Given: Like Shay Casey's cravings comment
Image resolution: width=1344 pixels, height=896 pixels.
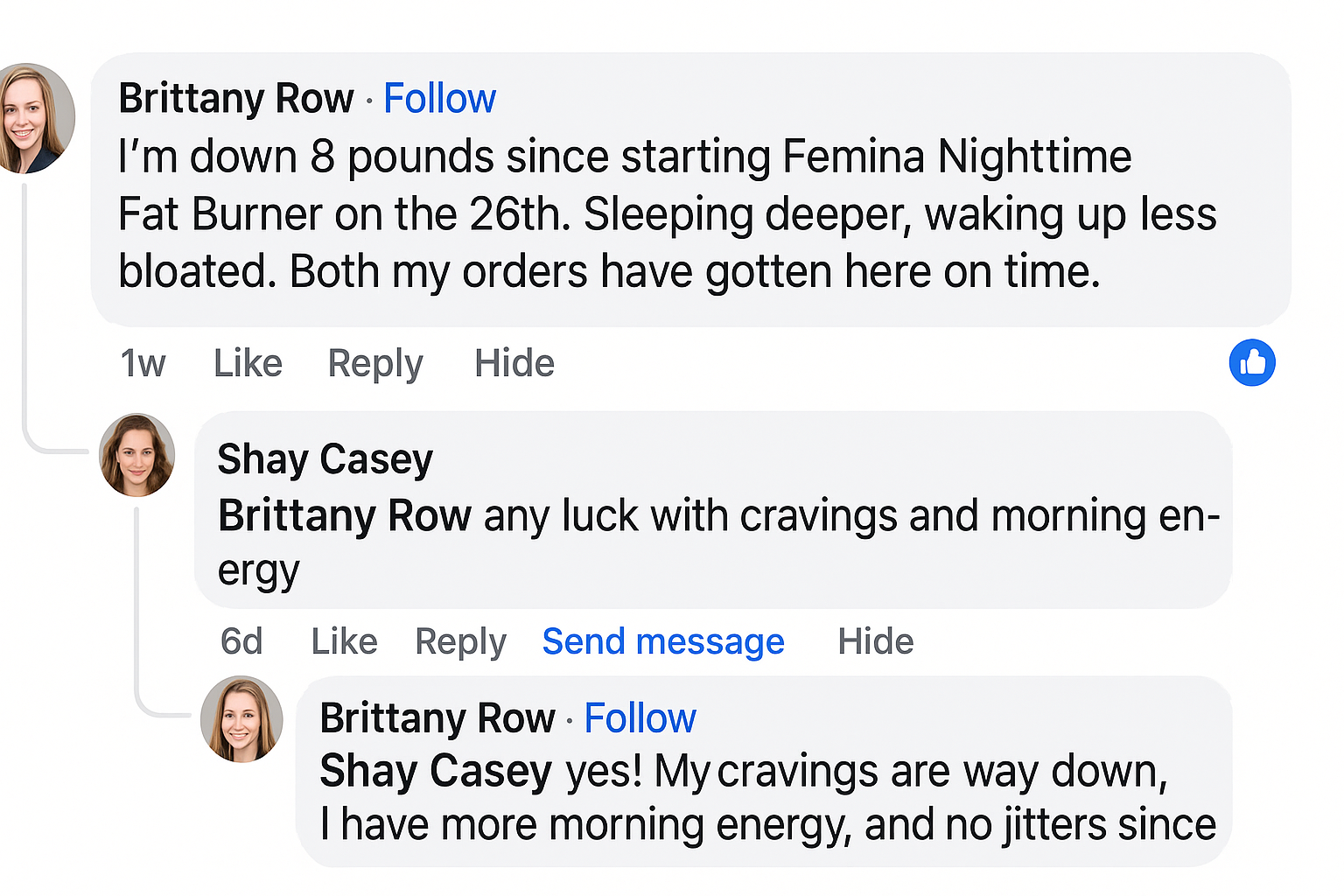Looking at the screenshot, I should tap(344, 641).
